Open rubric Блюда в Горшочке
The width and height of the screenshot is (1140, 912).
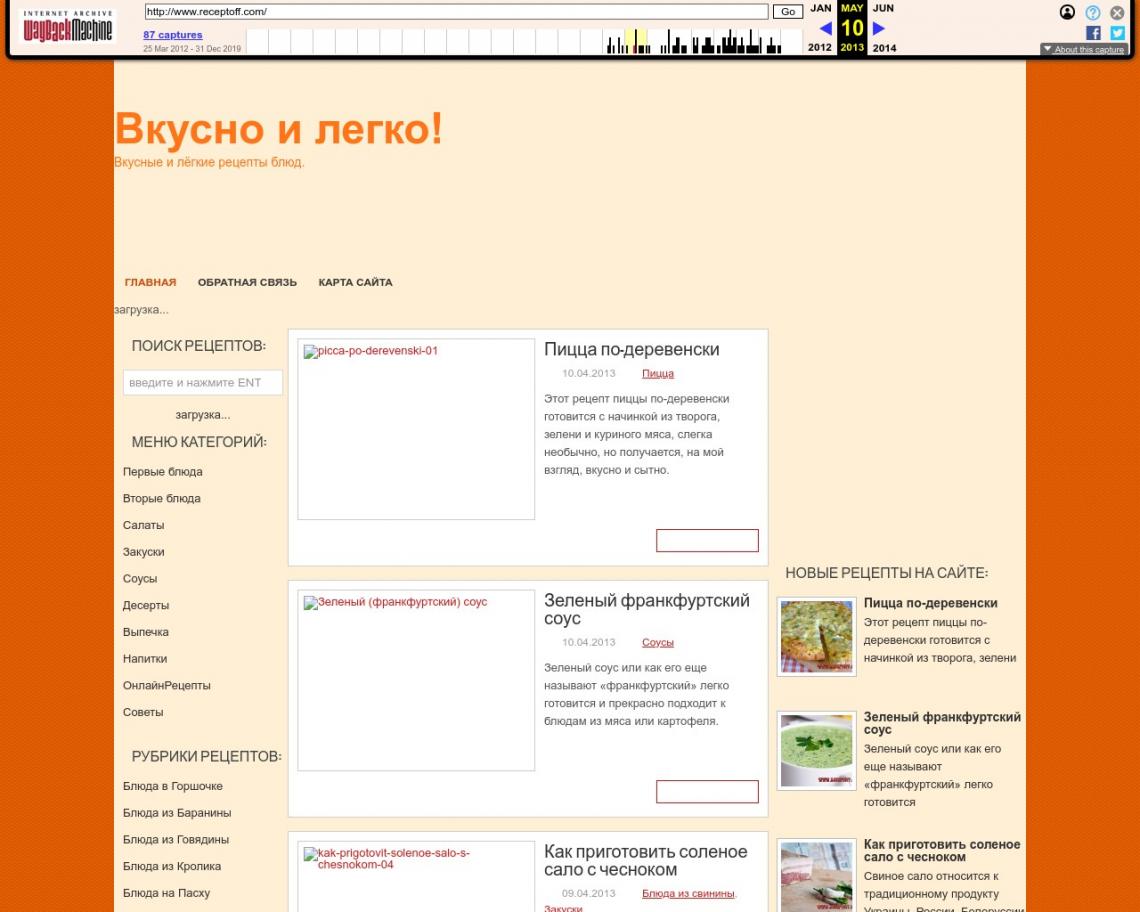pyautogui.click(x=172, y=786)
